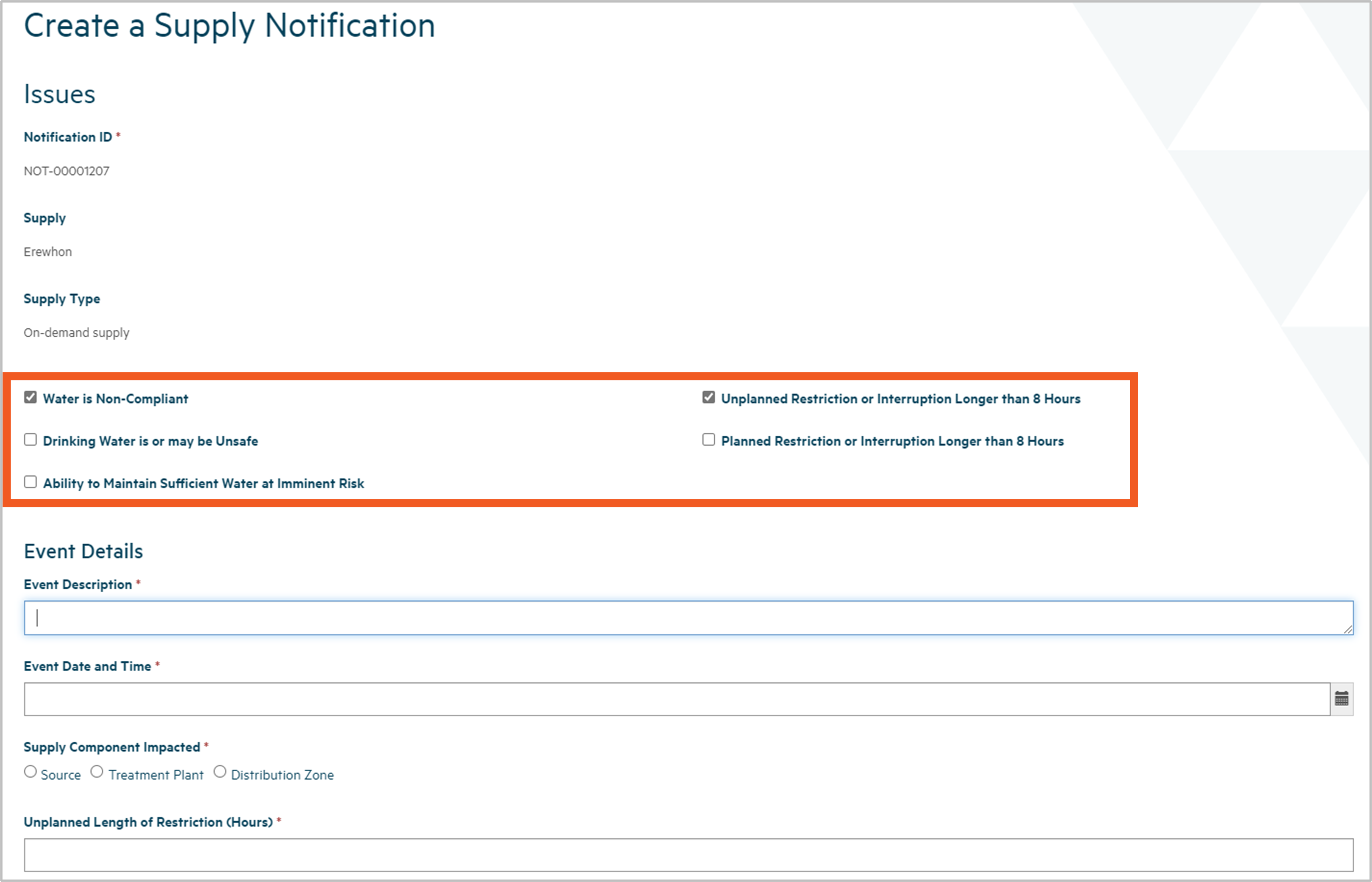Screen dimensions: 1372x882
Task: Uncheck the Water is Non-Compliant checkbox
Action: 30,397
